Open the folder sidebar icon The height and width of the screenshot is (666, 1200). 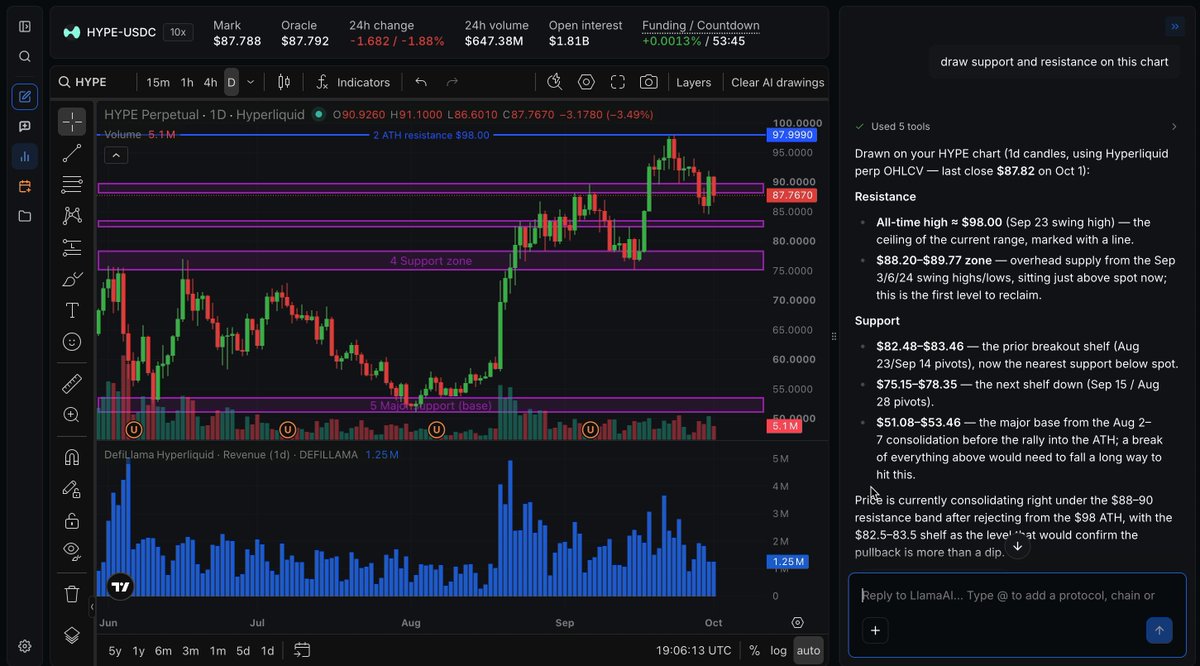25,216
